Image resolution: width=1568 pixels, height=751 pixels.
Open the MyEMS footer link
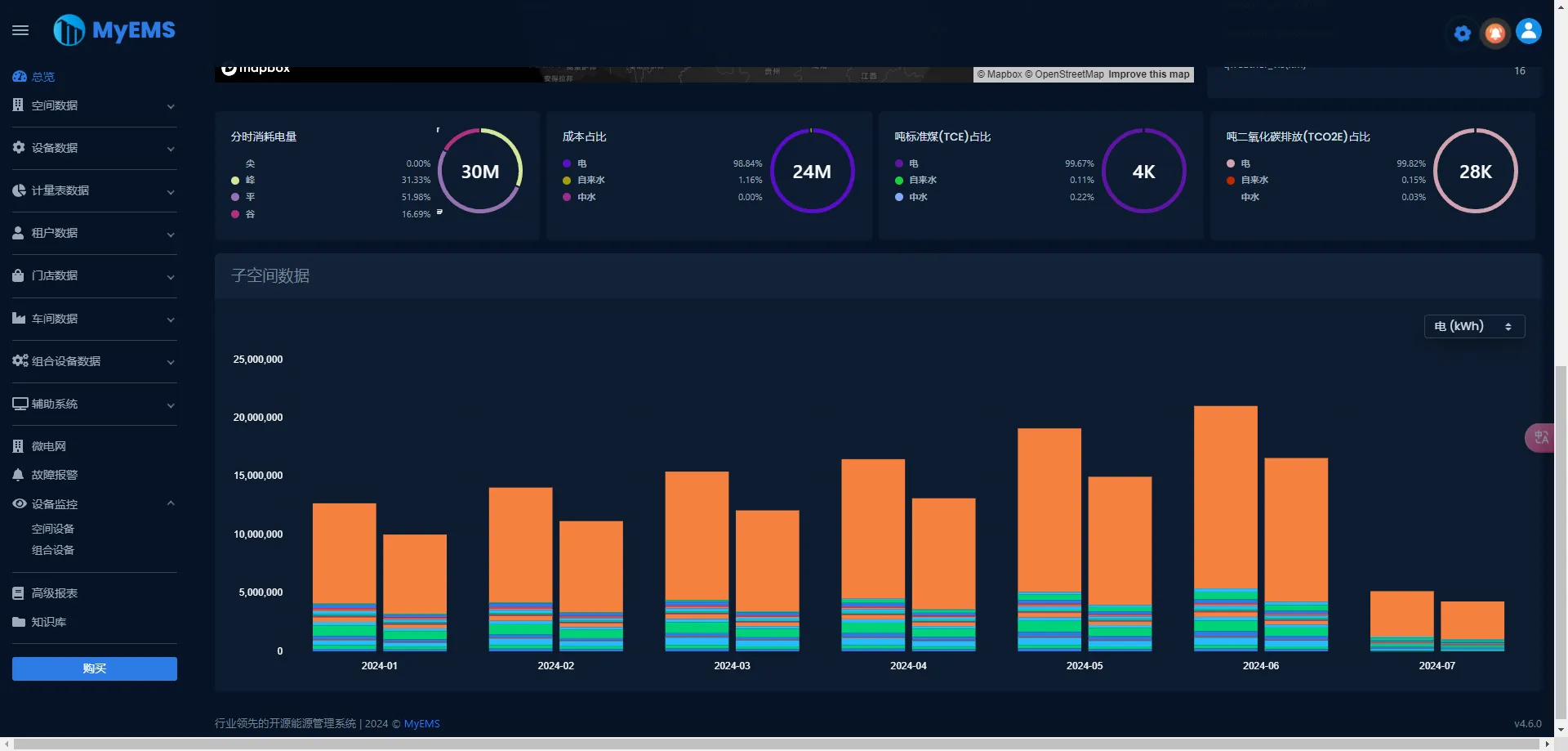tap(421, 723)
